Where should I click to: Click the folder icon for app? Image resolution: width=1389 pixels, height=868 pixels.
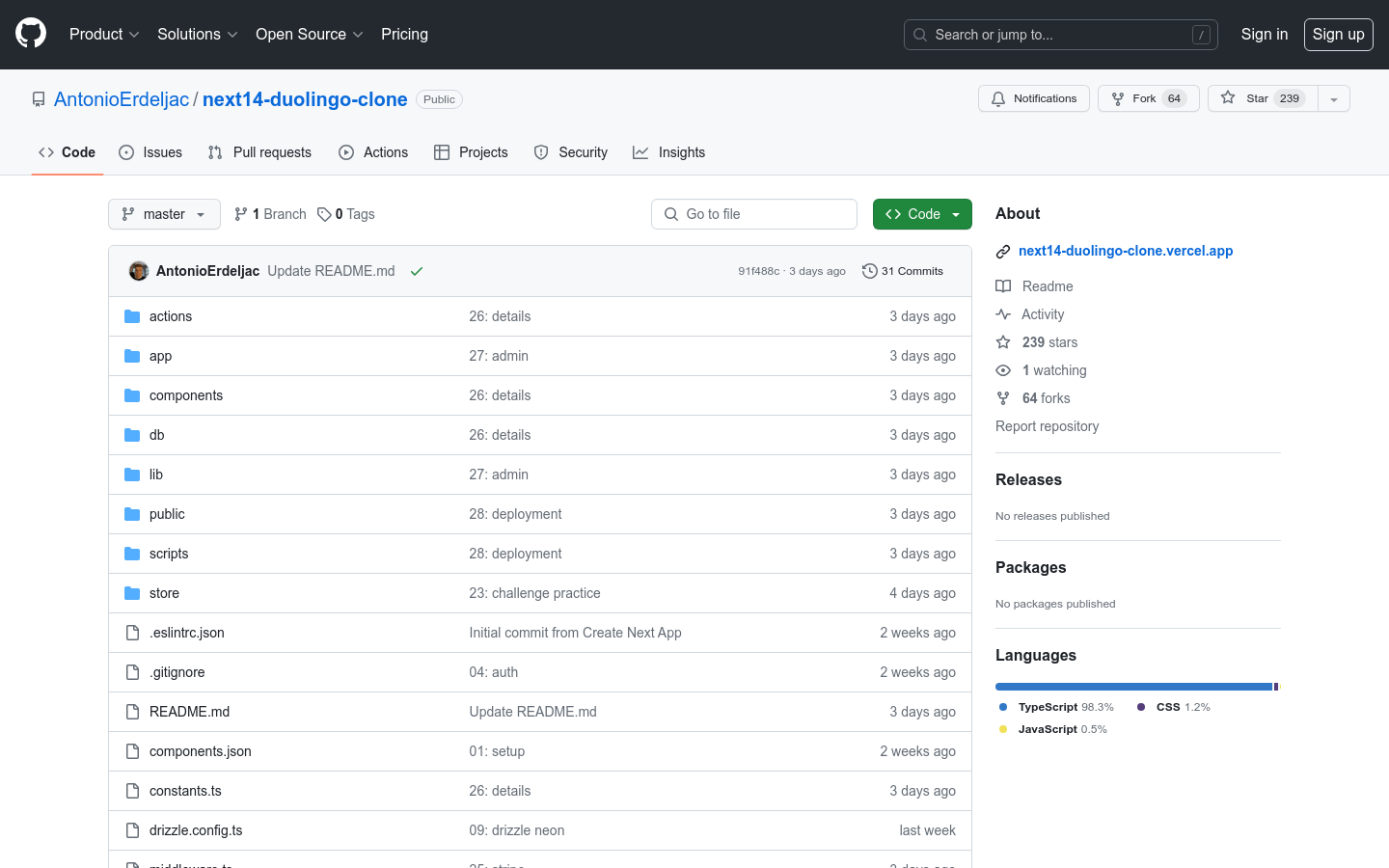[132, 356]
